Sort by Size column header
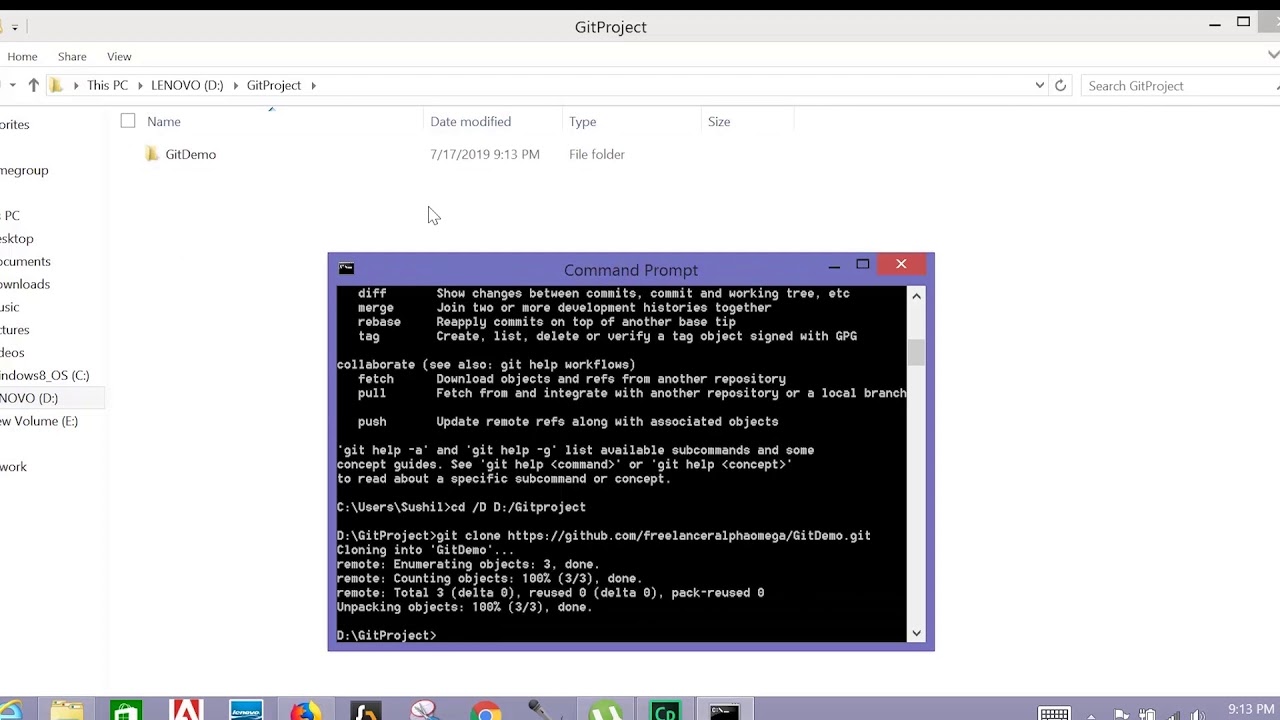Image resolution: width=1280 pixels, height=720 pixels. 719,122
